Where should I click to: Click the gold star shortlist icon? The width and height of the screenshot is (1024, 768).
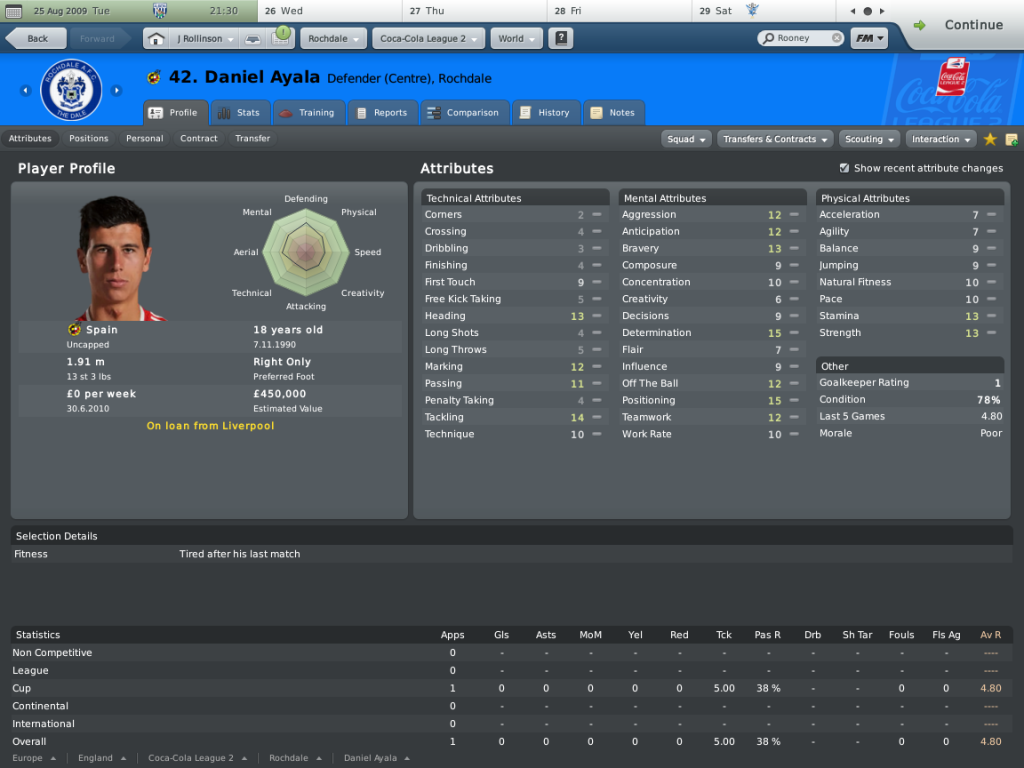click(989, 139)
